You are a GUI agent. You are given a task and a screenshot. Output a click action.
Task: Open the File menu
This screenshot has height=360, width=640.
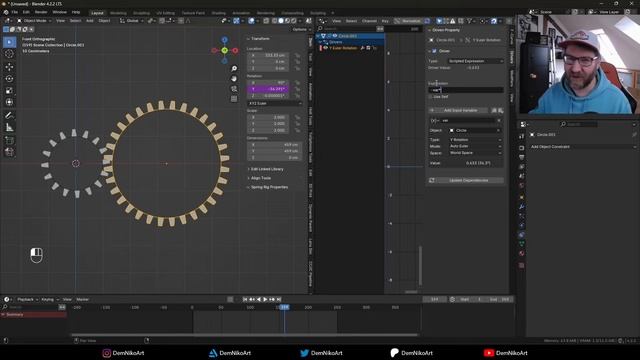click(x=15, y=12)
